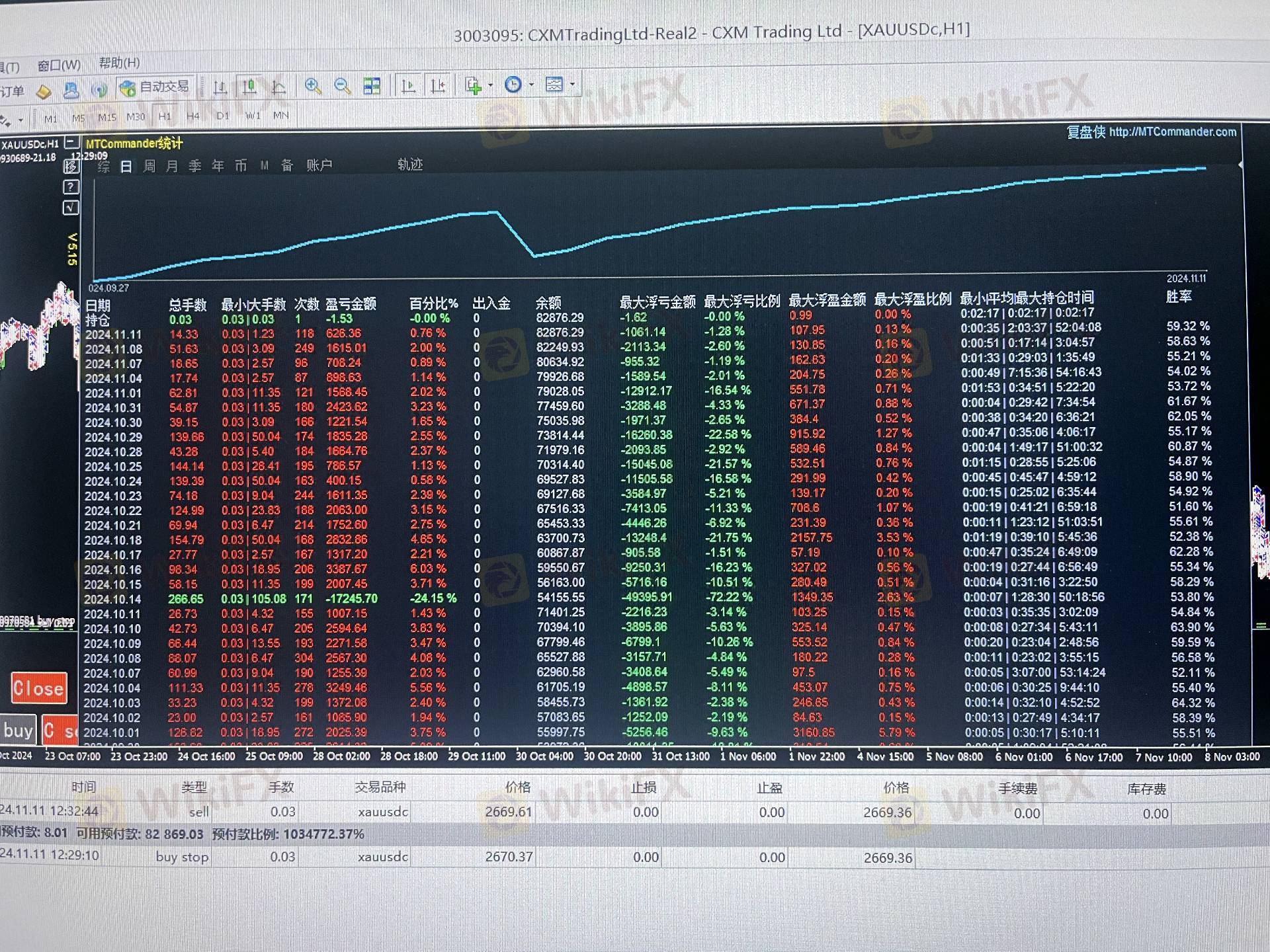
Task: Open the MTCommander.com link
Action: point(1173,132)
